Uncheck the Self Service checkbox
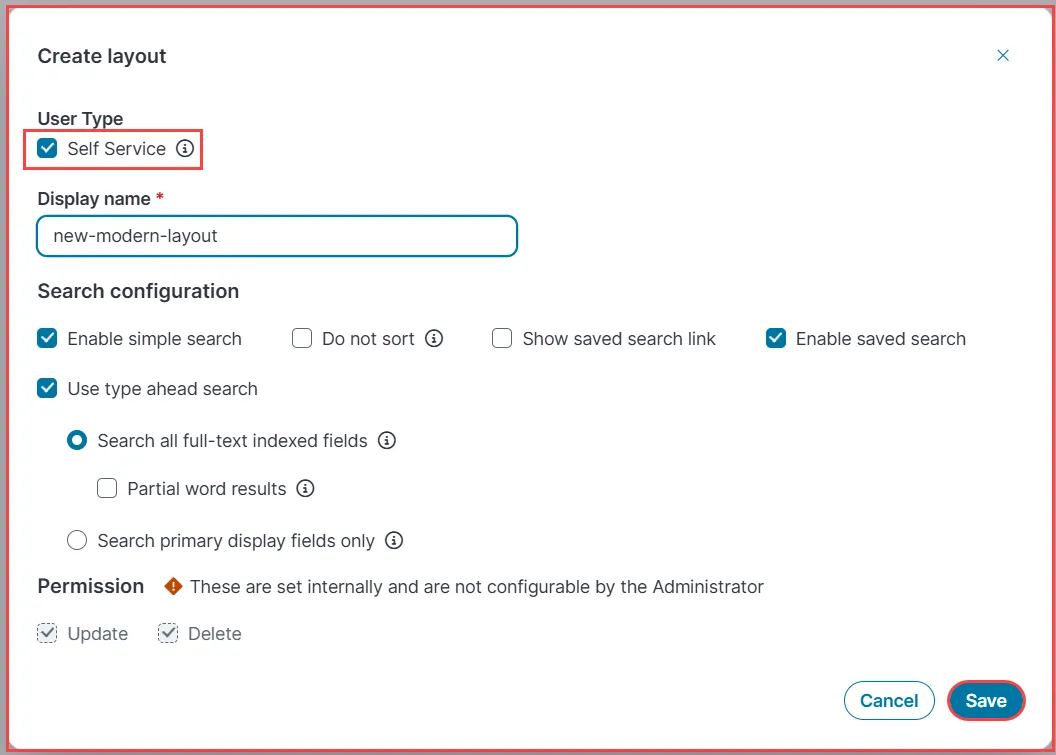The height and width of the screenshot is (755, 1056). 47,148
